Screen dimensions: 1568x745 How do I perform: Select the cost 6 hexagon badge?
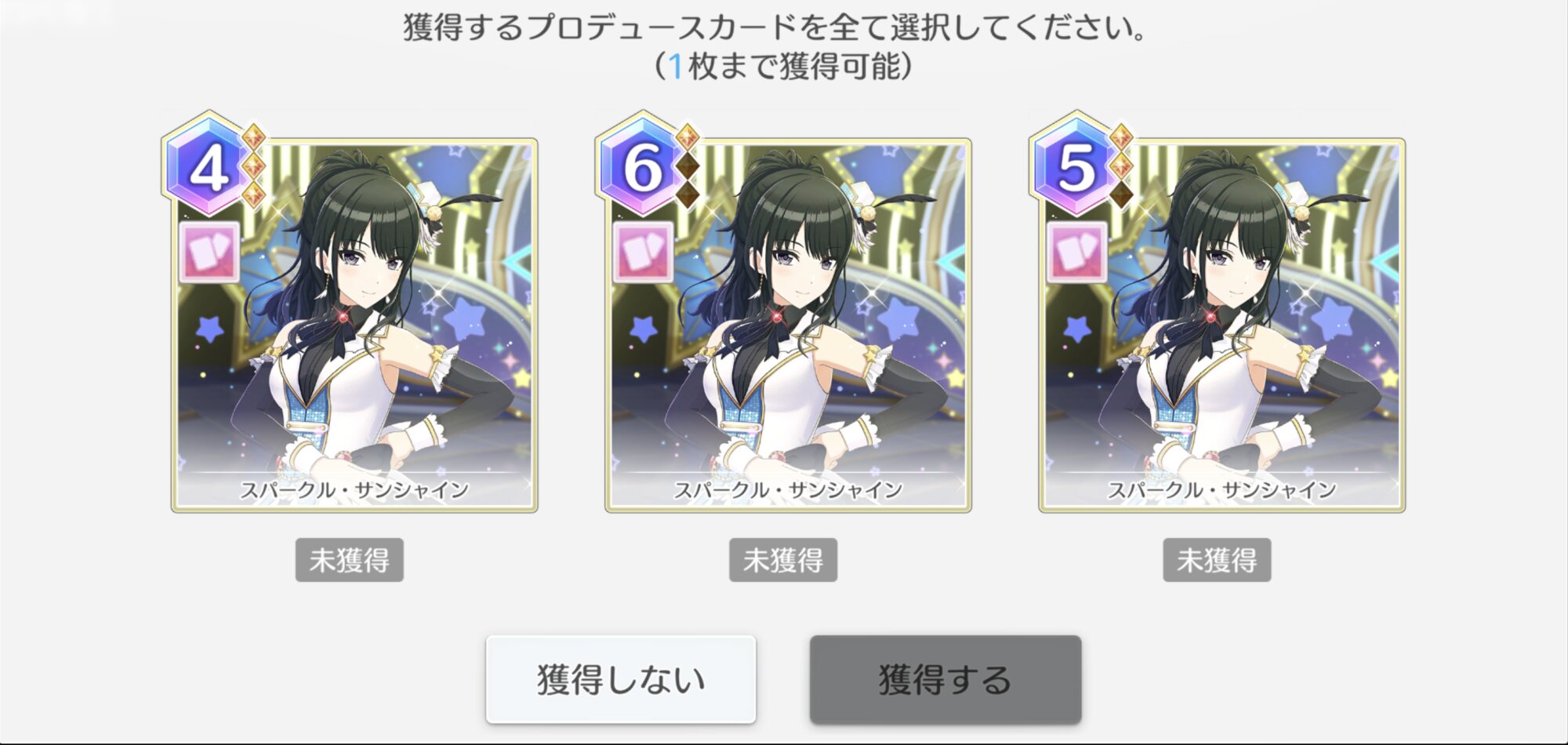[x=642, y=165]
